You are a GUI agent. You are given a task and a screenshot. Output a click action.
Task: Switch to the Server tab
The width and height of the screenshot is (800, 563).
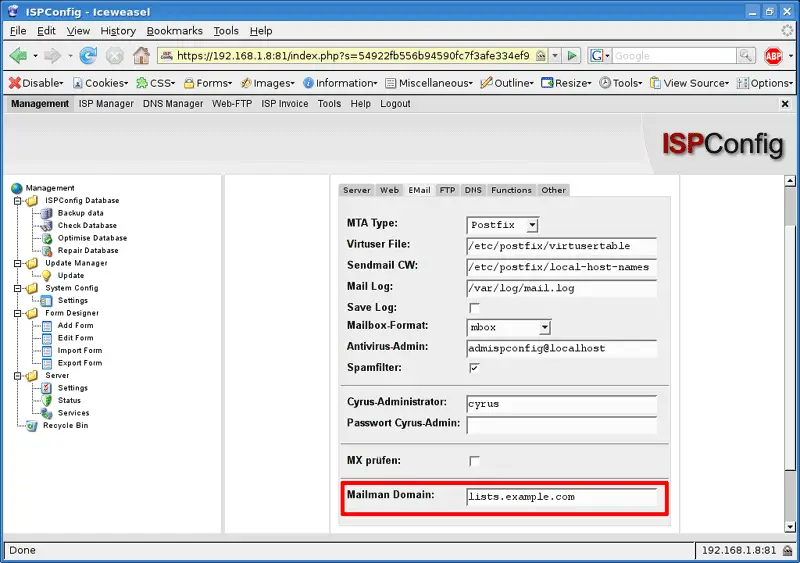point(357,190)
